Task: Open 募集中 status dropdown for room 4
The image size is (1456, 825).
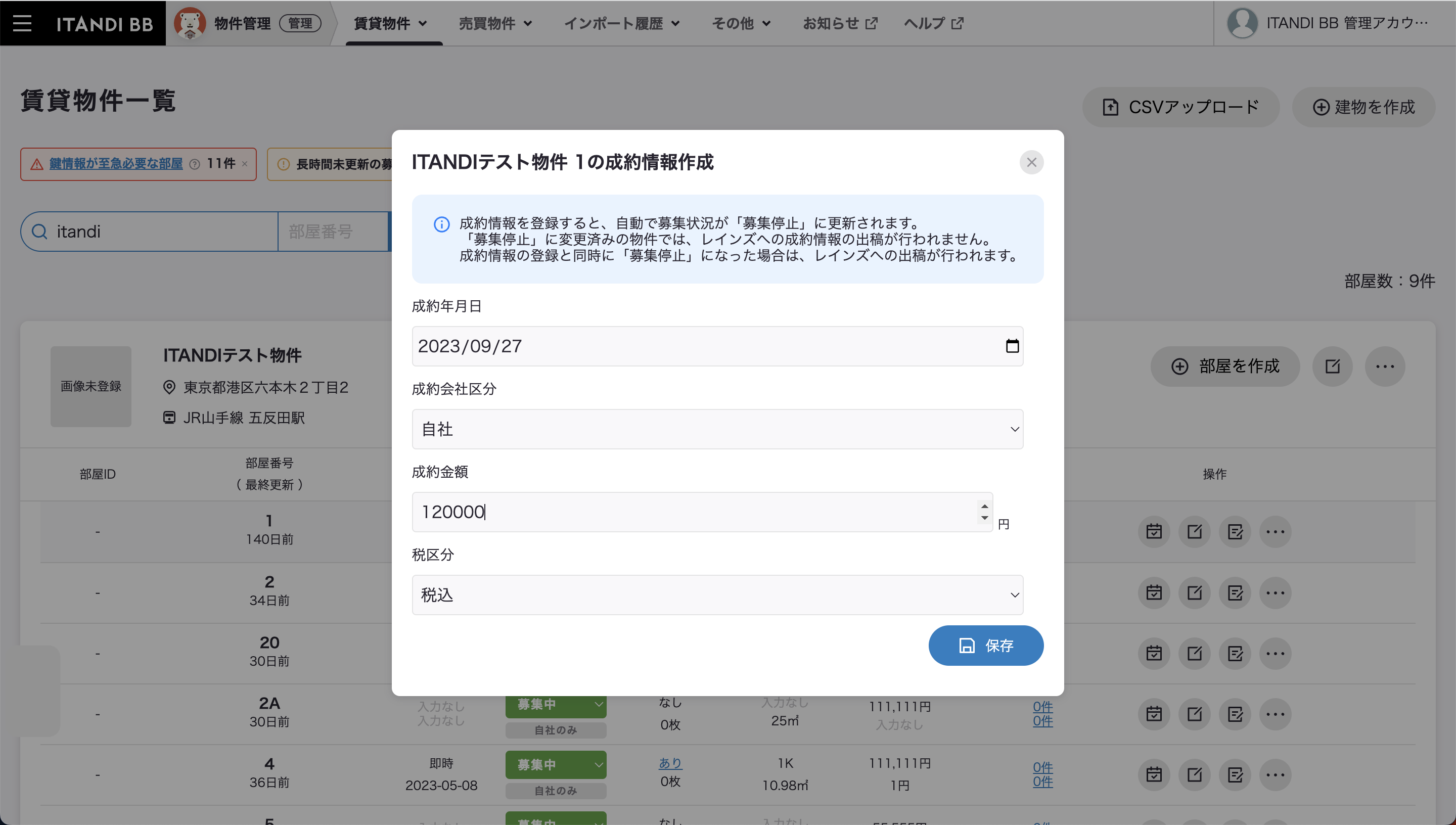Action: pyautogui.click(x=556, y=765)
